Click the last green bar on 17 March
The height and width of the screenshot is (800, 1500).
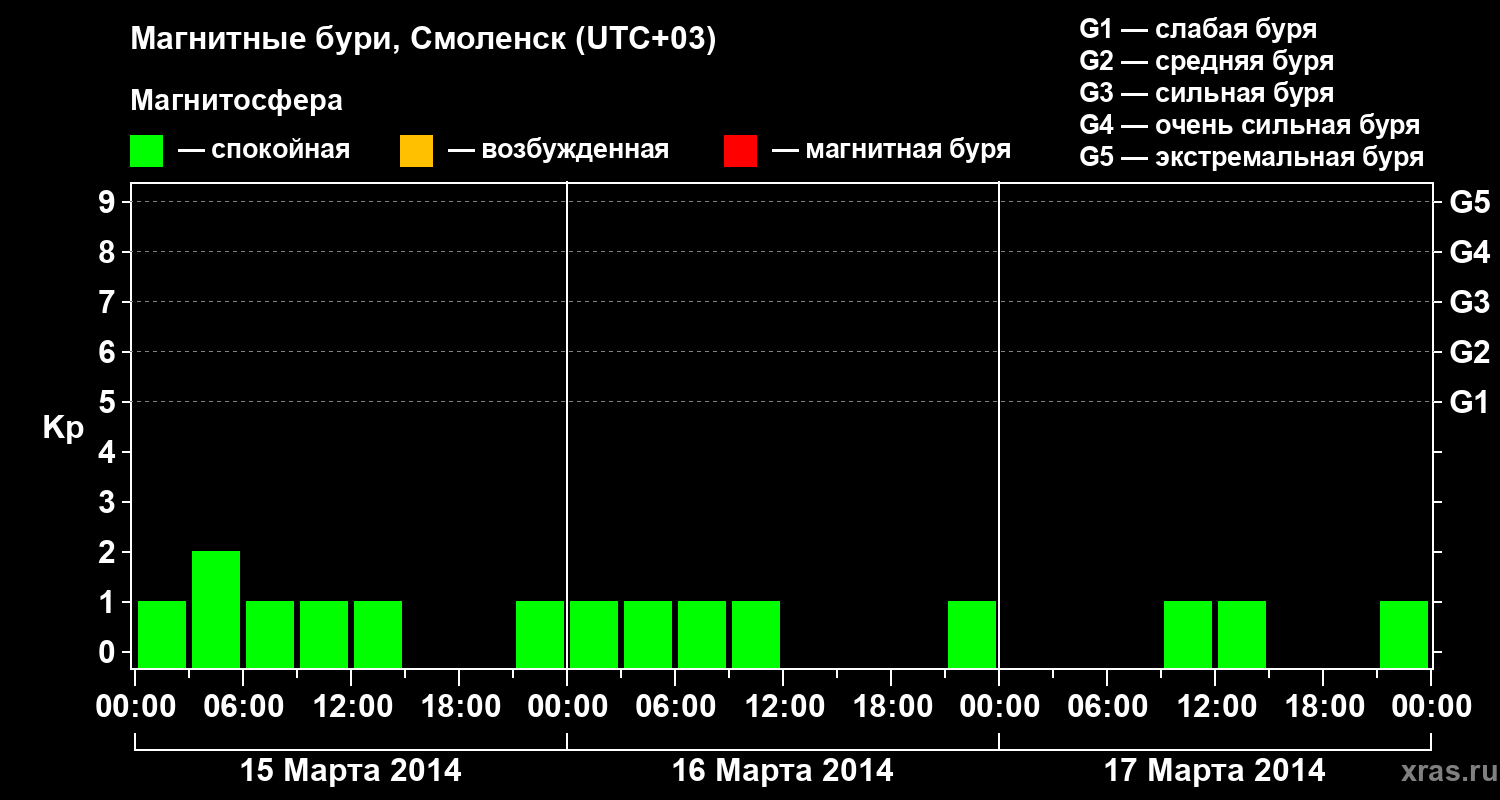coord(1404,634)
